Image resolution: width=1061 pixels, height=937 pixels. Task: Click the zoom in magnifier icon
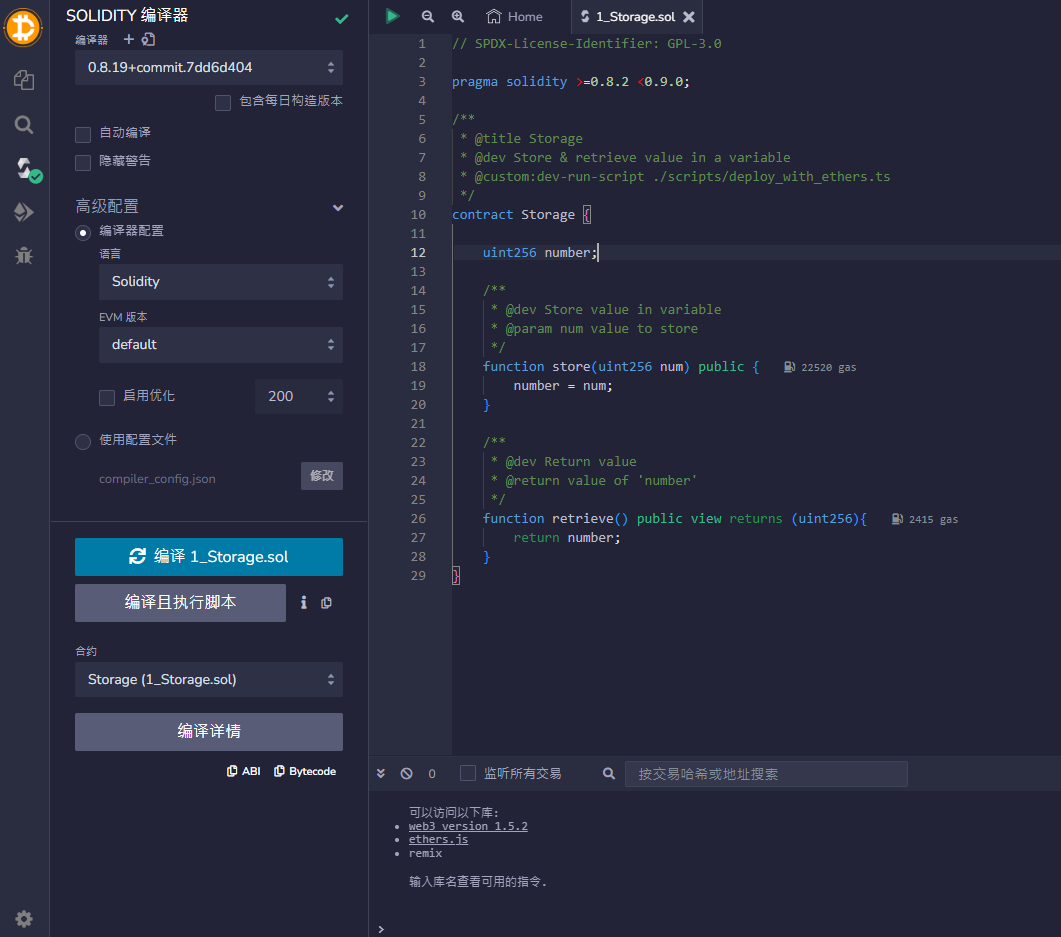coord(458,16)
